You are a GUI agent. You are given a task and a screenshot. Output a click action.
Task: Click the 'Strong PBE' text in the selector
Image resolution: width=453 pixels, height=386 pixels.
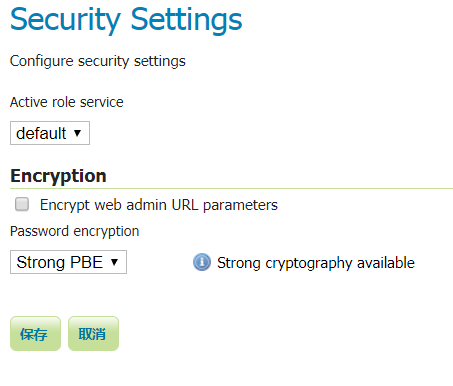tap(60, 262)
